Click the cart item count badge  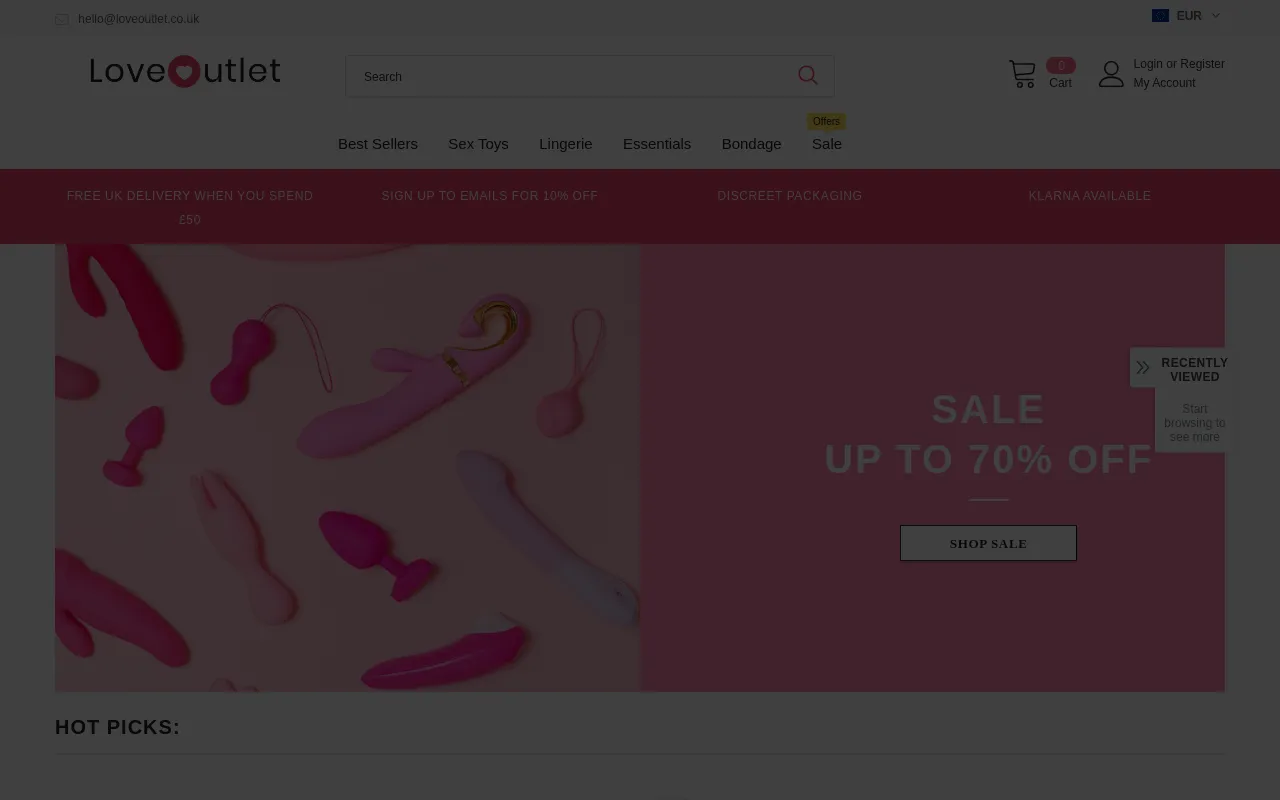[1061, 65]
